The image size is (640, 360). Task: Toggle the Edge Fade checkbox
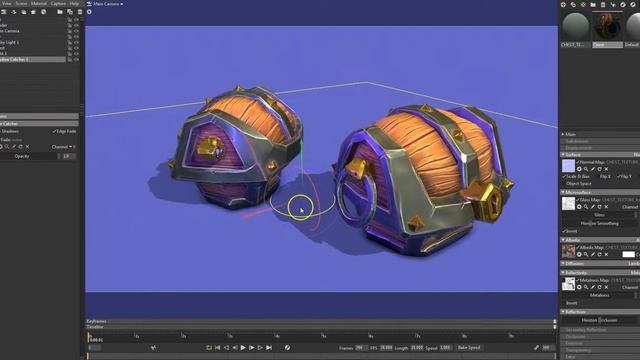tap(54, 131)
